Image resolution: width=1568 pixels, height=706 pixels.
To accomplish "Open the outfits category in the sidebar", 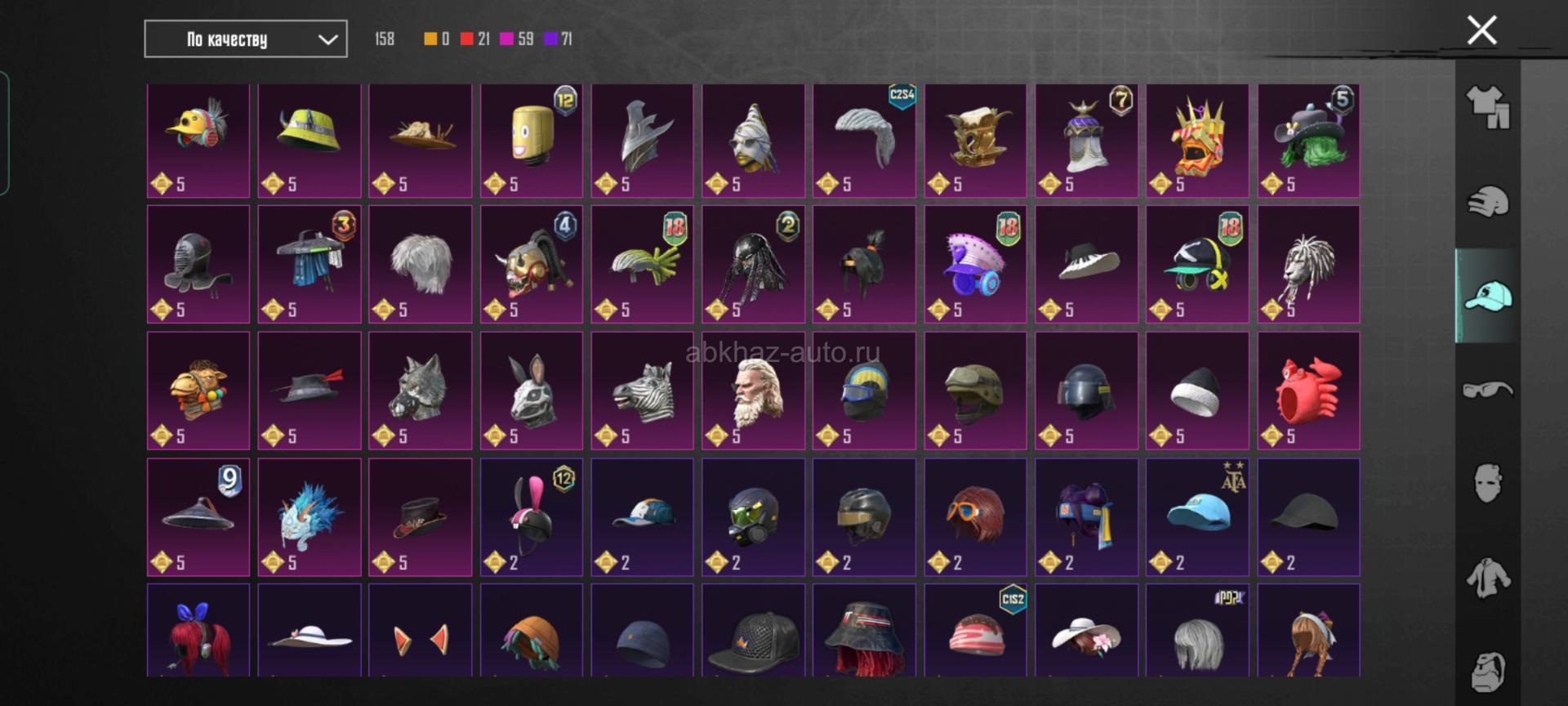I will point(1488,107).
